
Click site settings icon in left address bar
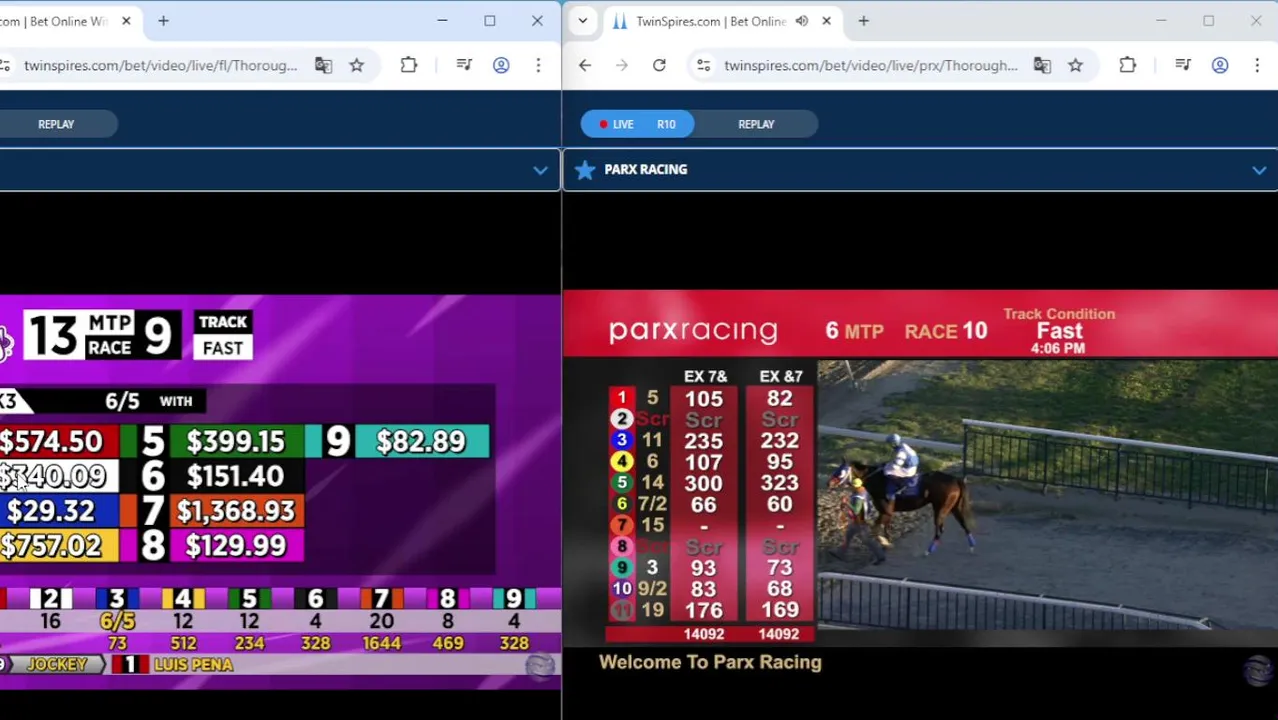pos(5,65)
